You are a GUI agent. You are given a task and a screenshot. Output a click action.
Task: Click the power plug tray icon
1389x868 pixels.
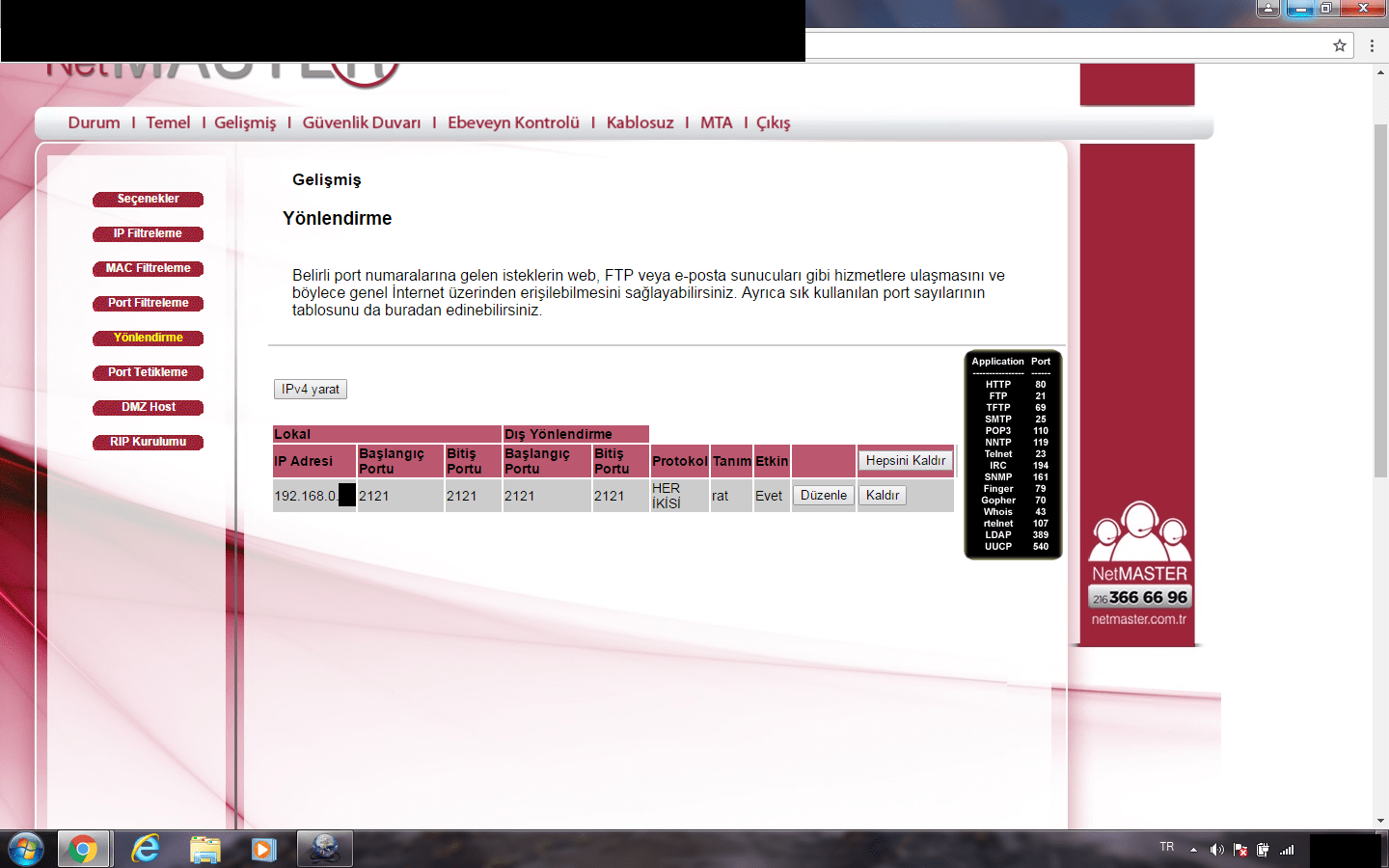1263,850
